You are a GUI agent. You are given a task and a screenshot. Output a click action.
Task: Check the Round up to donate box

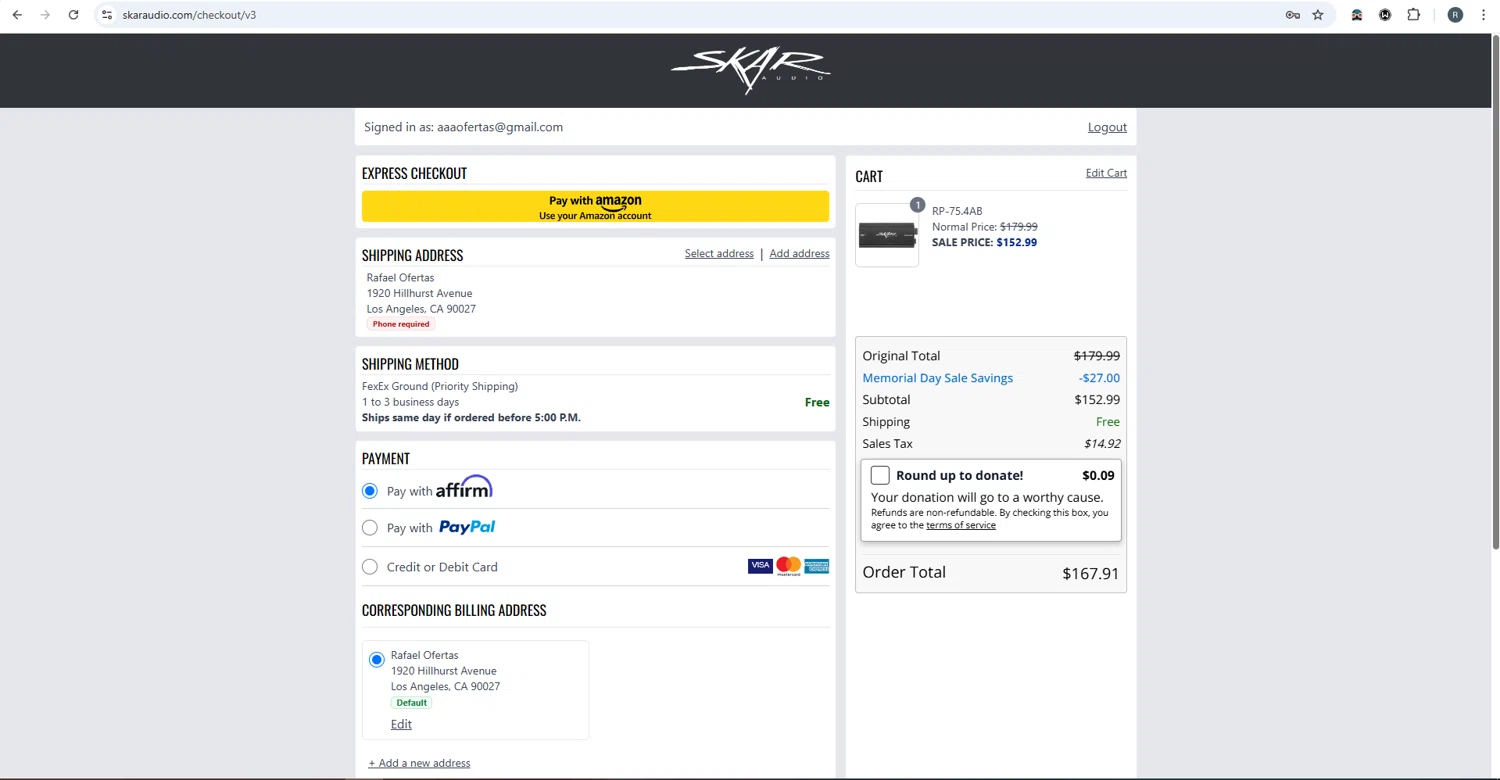[880, 475]
